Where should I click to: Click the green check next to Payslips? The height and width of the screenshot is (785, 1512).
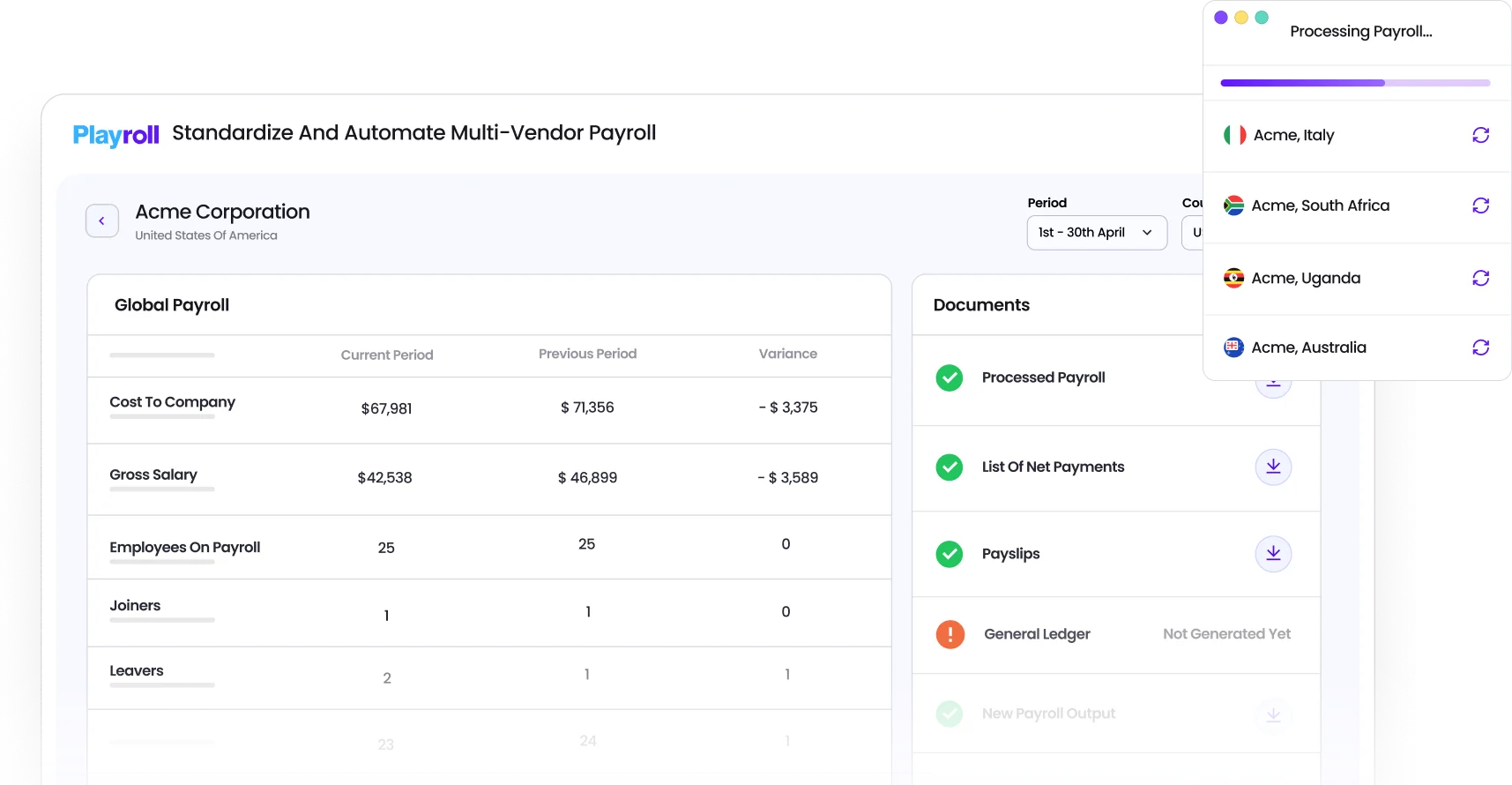coord(950,554)
